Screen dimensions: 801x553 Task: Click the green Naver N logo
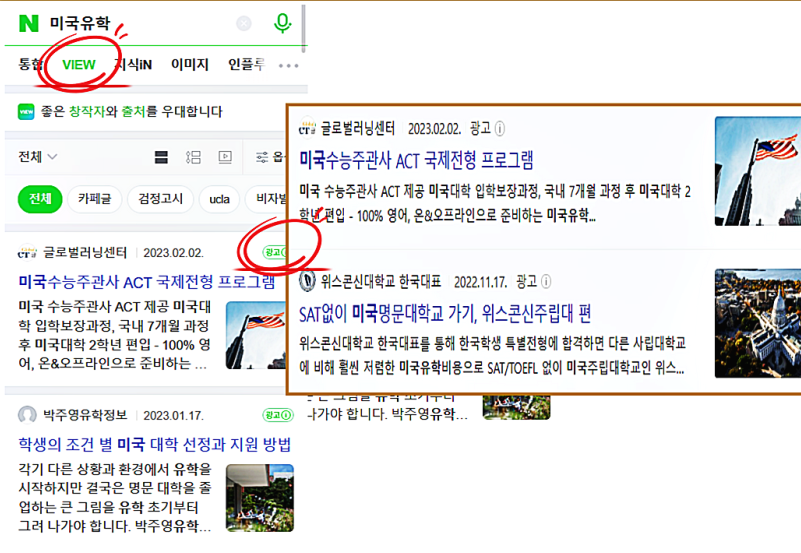[x=29, y=23]
